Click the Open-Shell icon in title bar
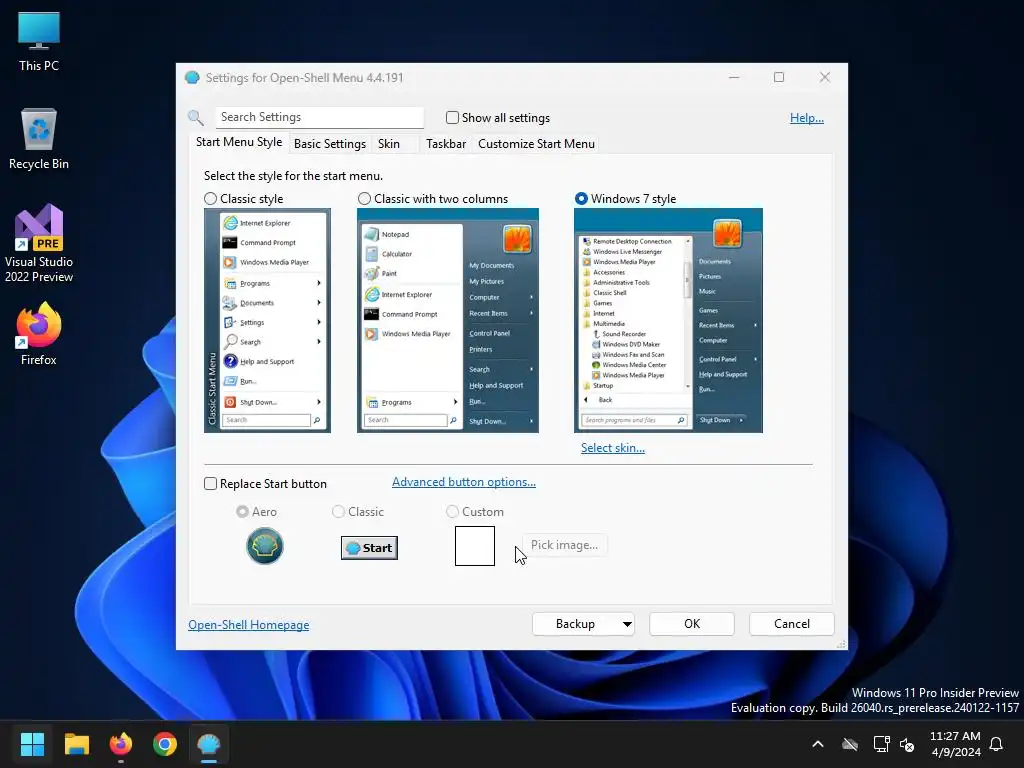The height and width of the screenshot is (768, 1024). pos(192,77)
